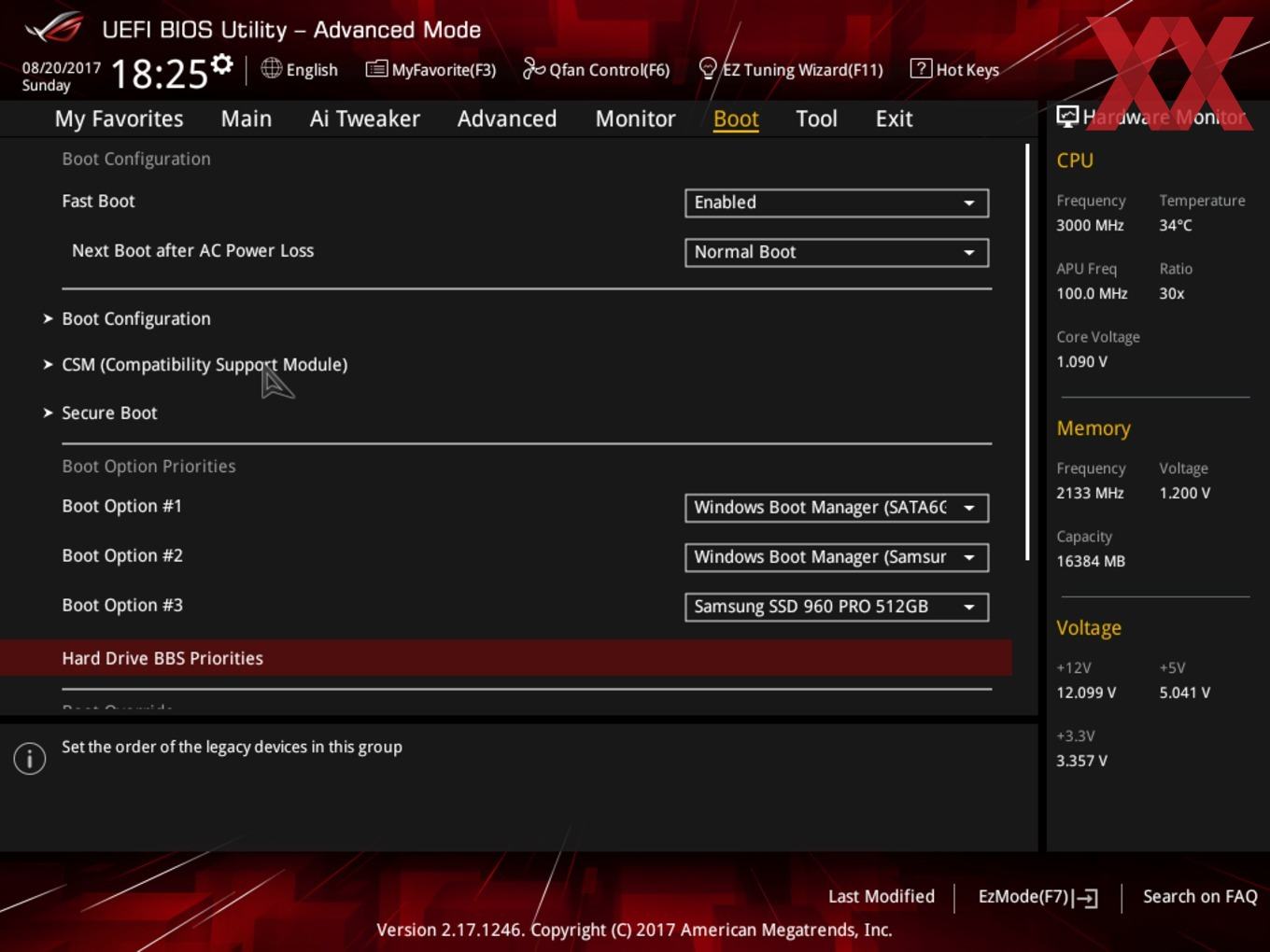Open Search on FAQ
The image size is (1270, 952).
point(1200,896)
